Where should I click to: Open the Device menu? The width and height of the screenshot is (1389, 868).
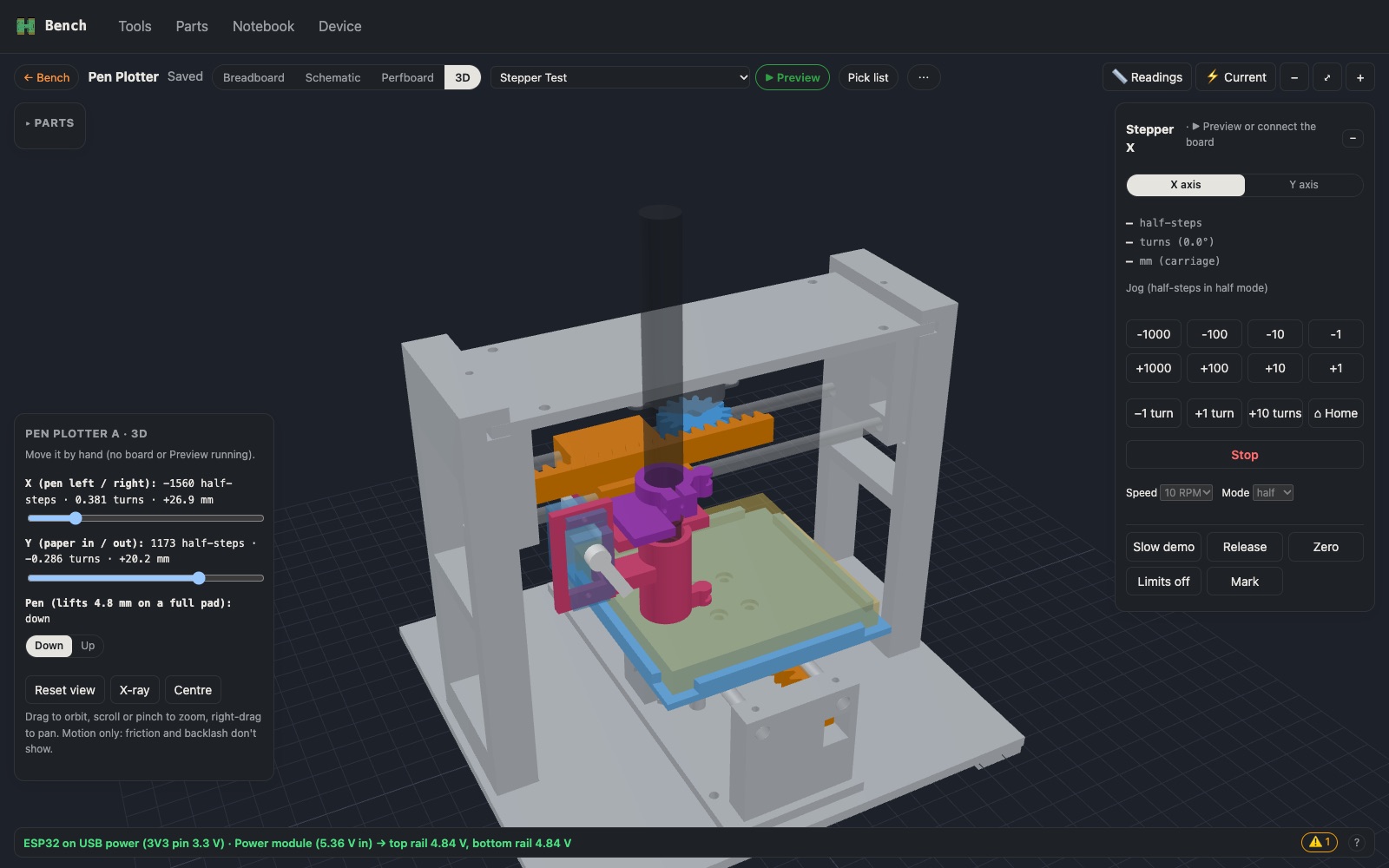339,26
